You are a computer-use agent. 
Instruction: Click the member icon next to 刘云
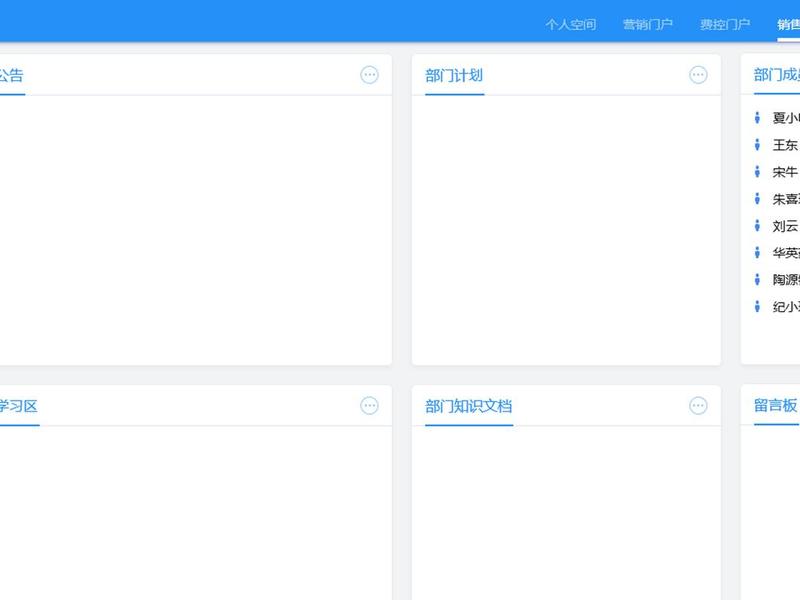(x=757, y=226)
